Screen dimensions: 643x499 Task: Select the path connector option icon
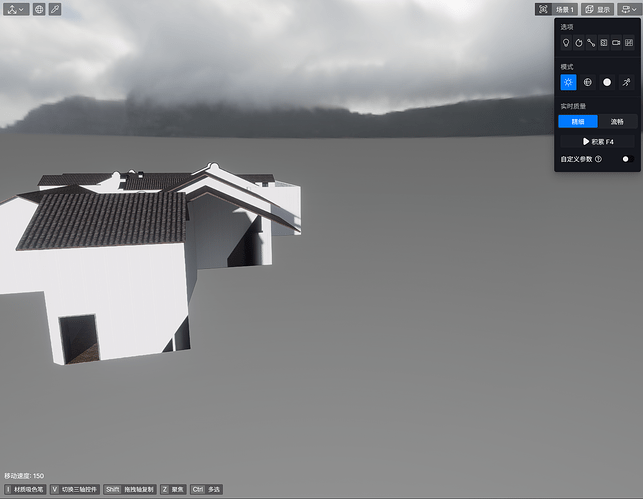(591, 43)
